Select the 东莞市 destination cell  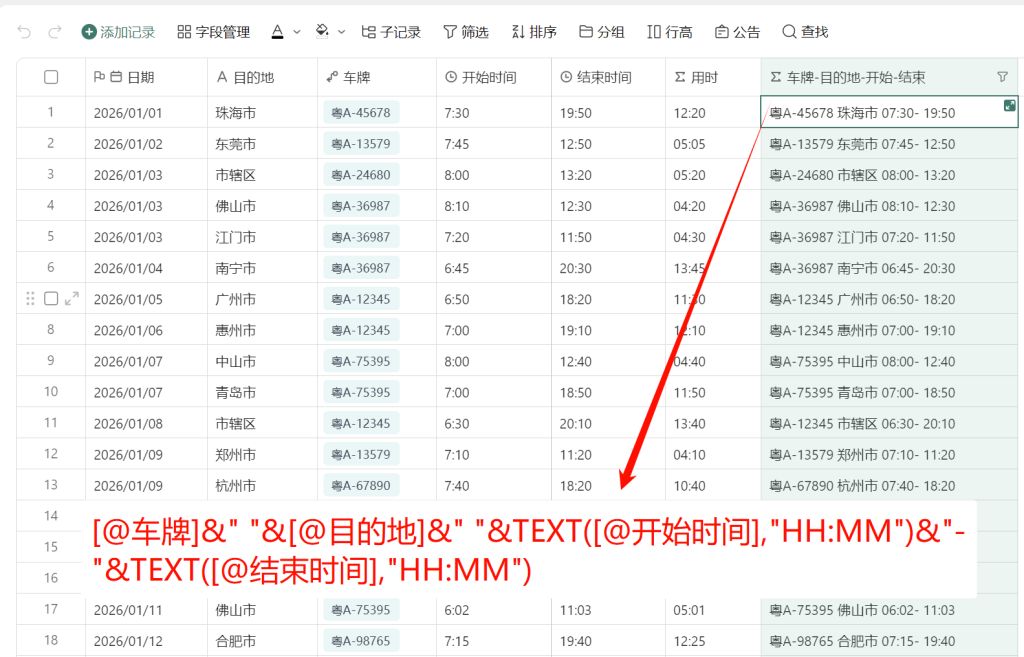[263, 144]
